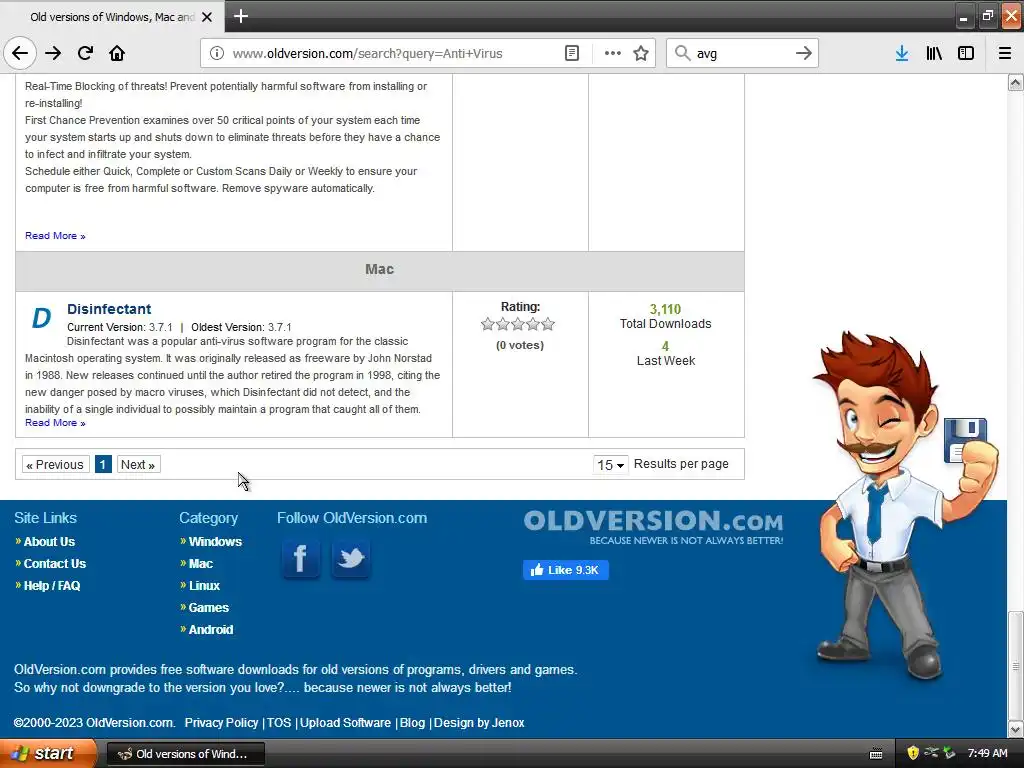Click the 3,110 Total Downloads count
Viewport: 1024px width, 768px height.
click(x=665, y=309)
